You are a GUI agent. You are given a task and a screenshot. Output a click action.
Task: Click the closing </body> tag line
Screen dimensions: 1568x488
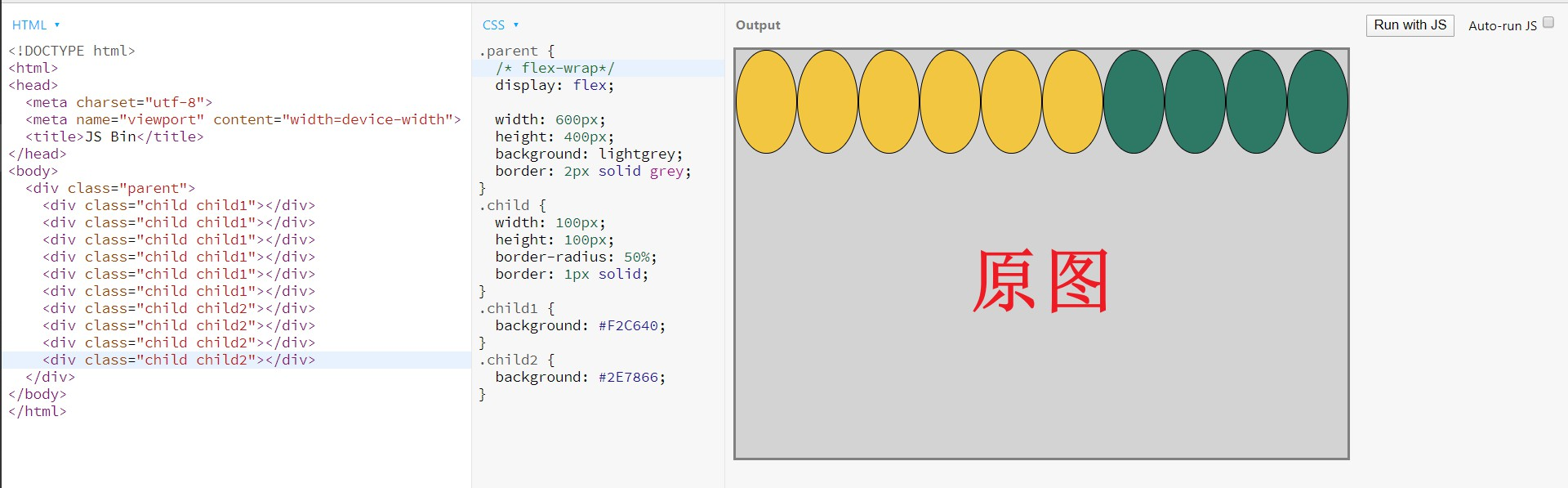(x=38, y=394)
